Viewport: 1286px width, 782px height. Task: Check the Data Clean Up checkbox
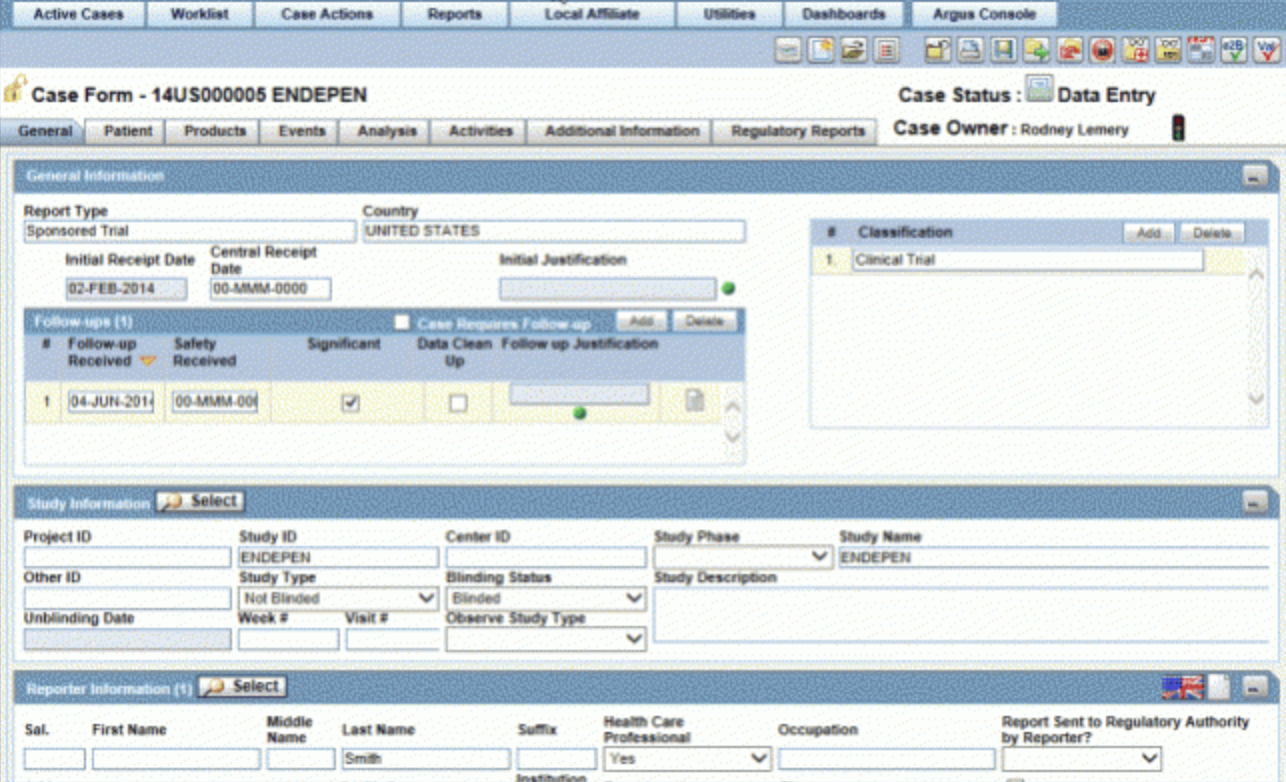457,403
